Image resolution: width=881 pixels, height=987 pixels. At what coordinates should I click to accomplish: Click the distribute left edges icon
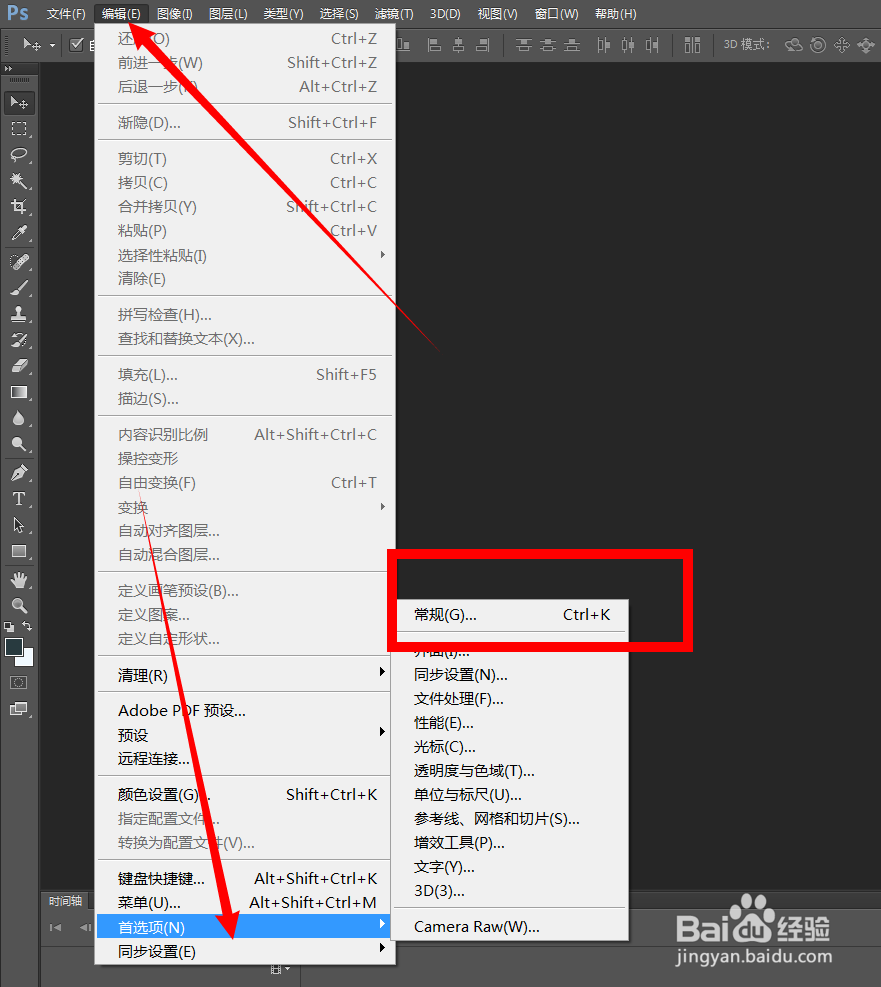(603, 45)
